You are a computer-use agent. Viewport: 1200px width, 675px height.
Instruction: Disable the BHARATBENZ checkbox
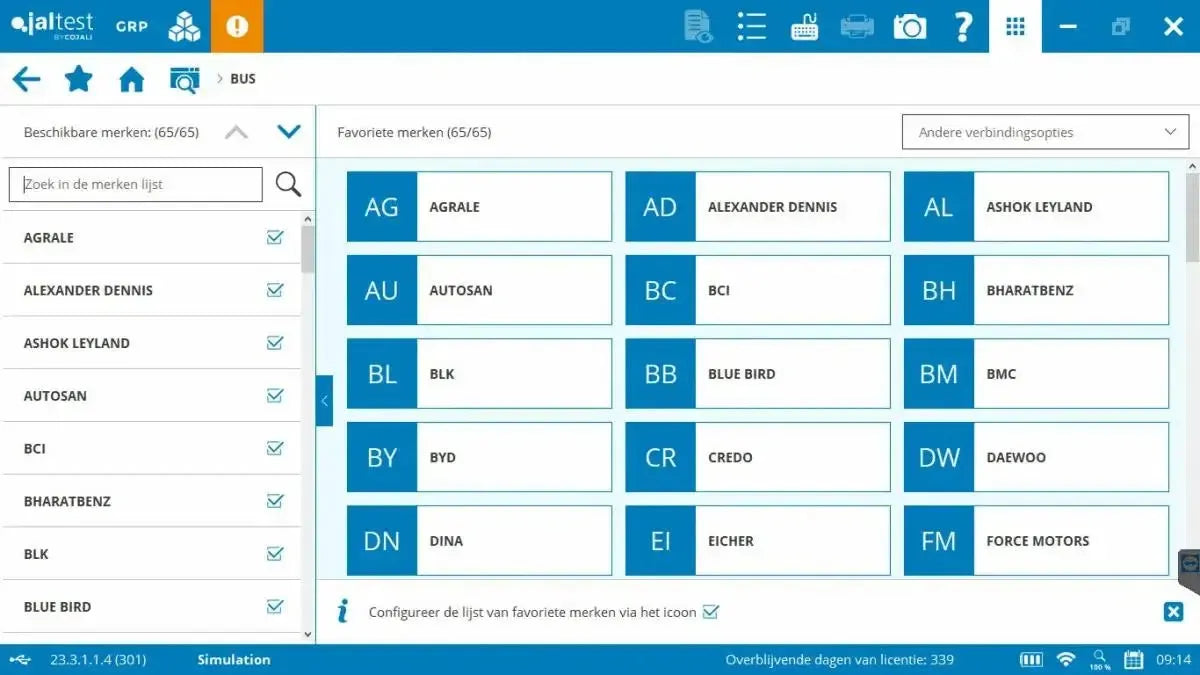pos(275,501)
